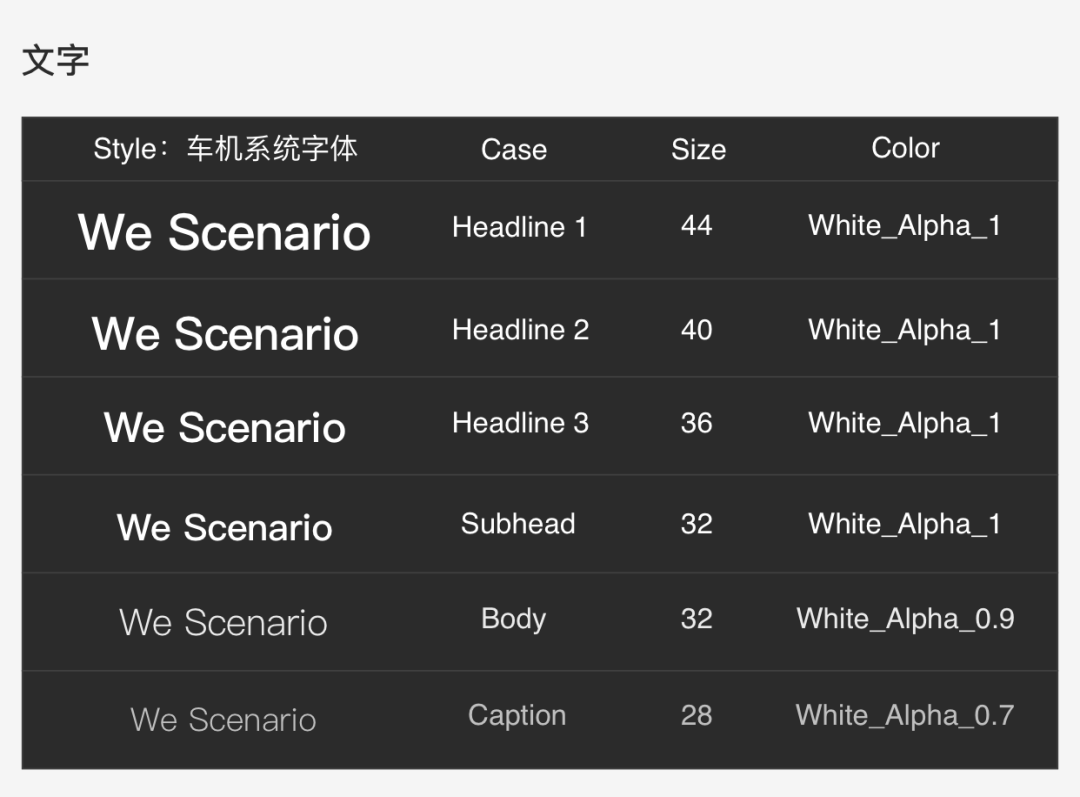1080x797 pixels.
Task: Click the Subhead case label
Action: [x=517, y=524]
